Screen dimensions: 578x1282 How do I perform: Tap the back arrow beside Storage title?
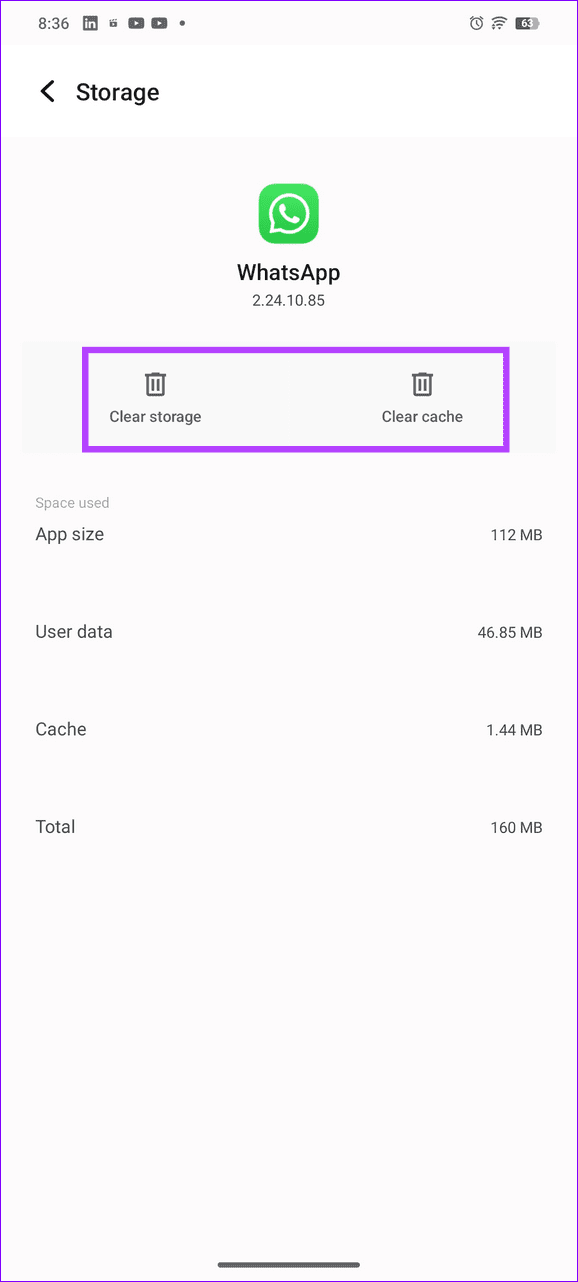pyautogui.click(x=47, y=91)
